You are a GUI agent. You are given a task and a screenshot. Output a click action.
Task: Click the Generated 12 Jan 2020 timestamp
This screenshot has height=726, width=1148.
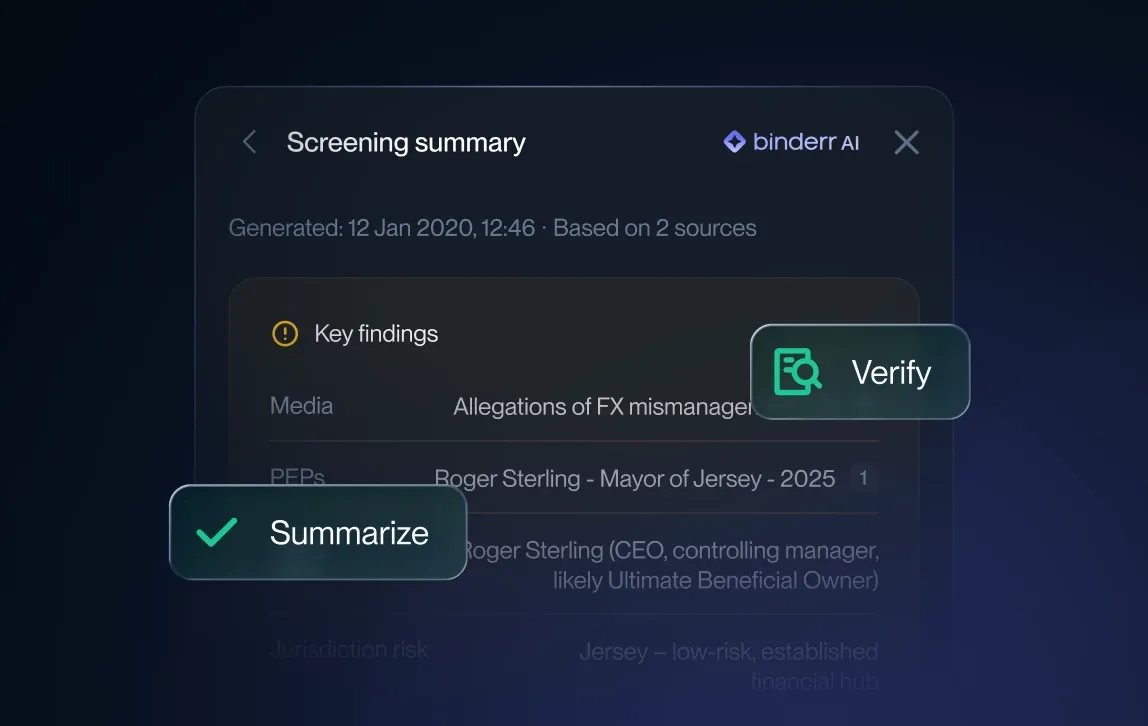381,228
